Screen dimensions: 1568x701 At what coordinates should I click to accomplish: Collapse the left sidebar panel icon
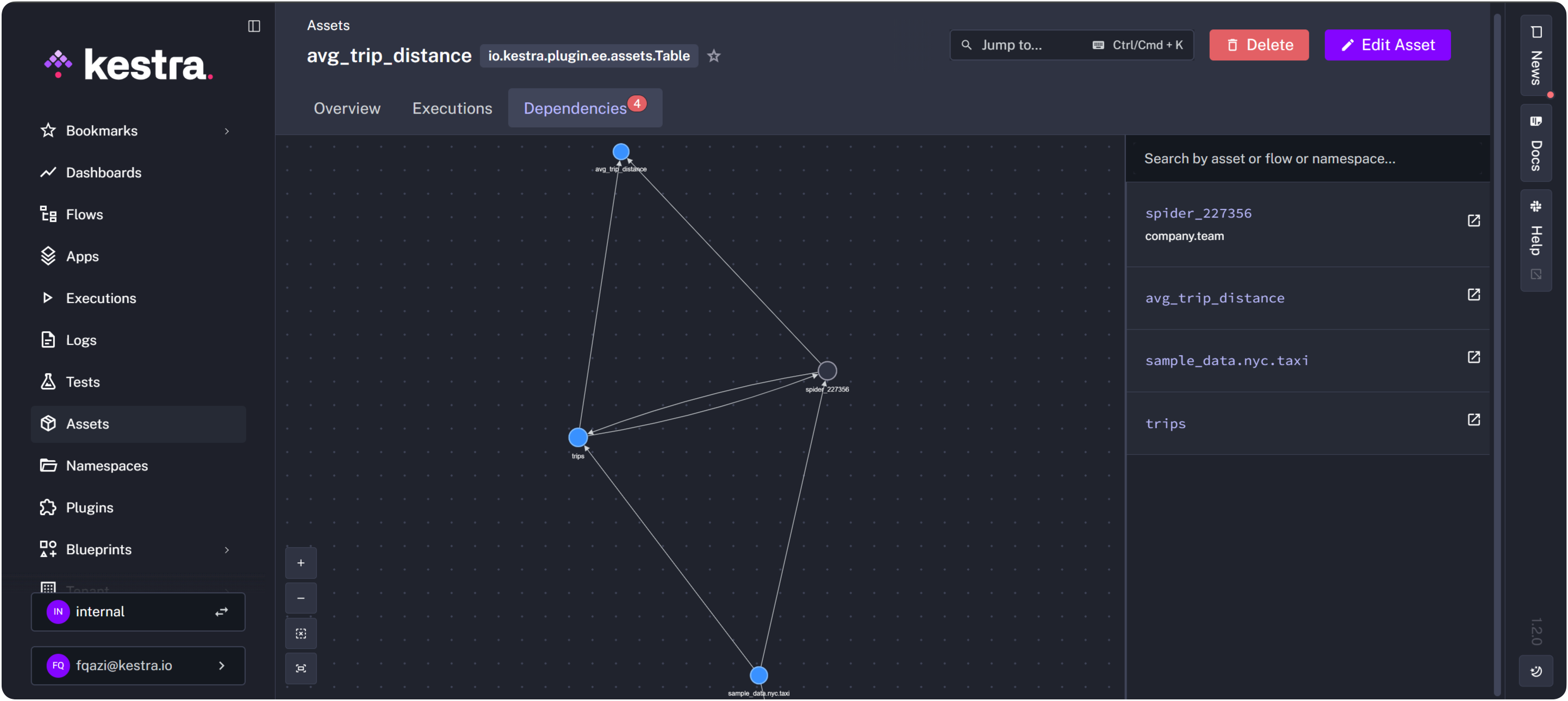(x=254, y=26)
